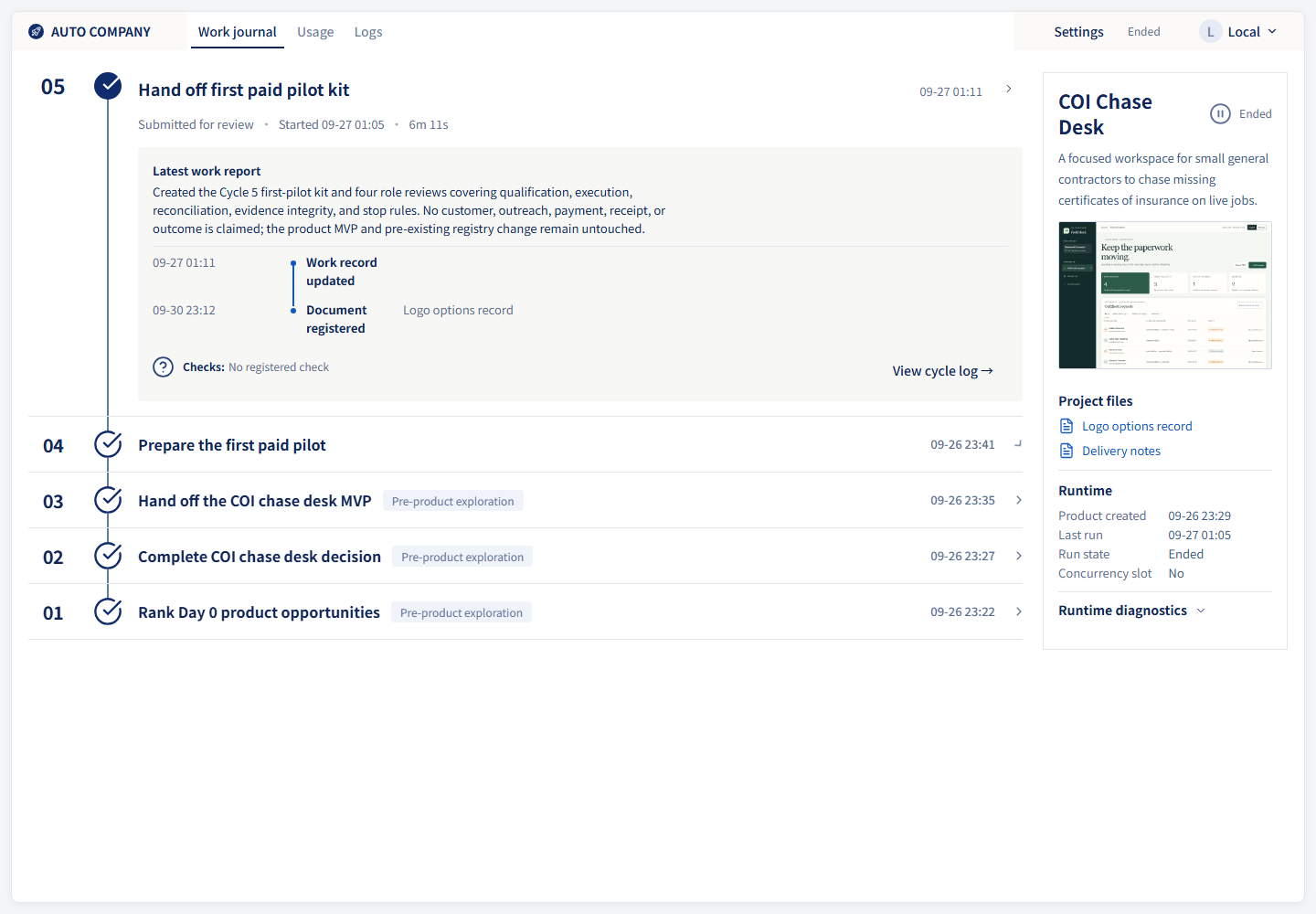Viewport: 1316px width, 914px height.
Task: Click the Document registered timeline marker
Action: [x=293, y=311]
